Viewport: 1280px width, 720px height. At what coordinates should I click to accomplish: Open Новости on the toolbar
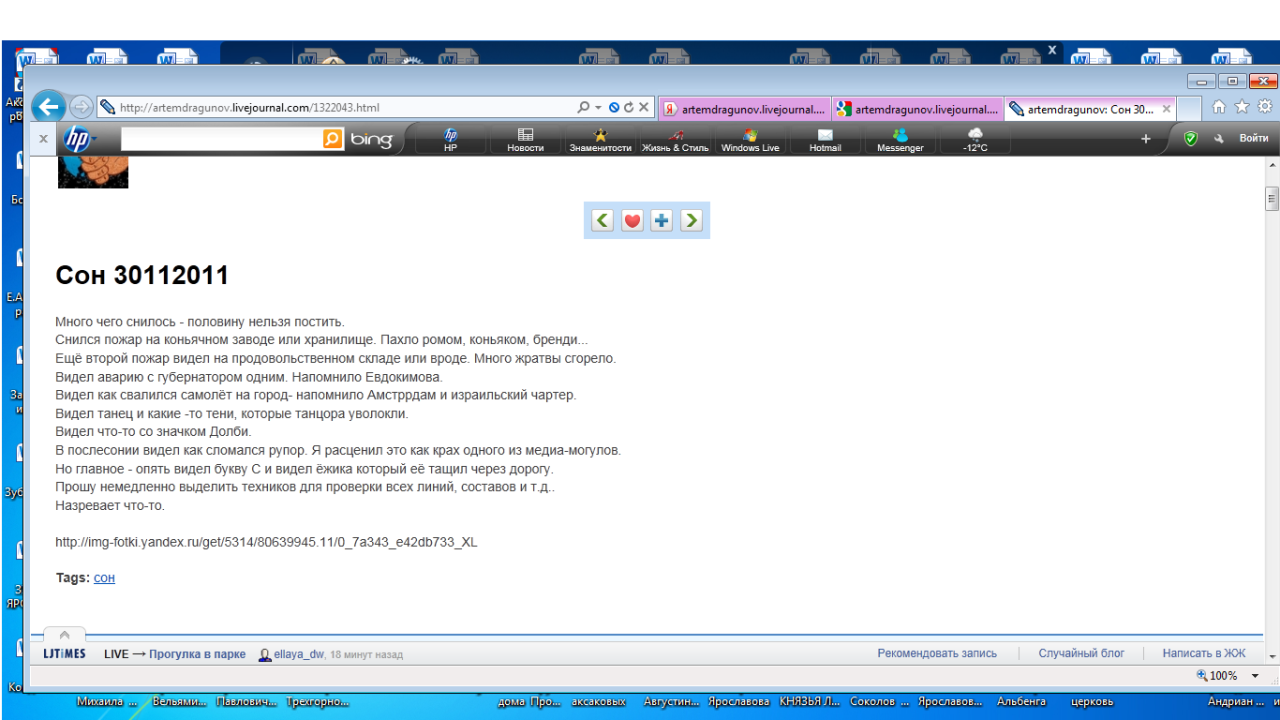coord(525,140)
